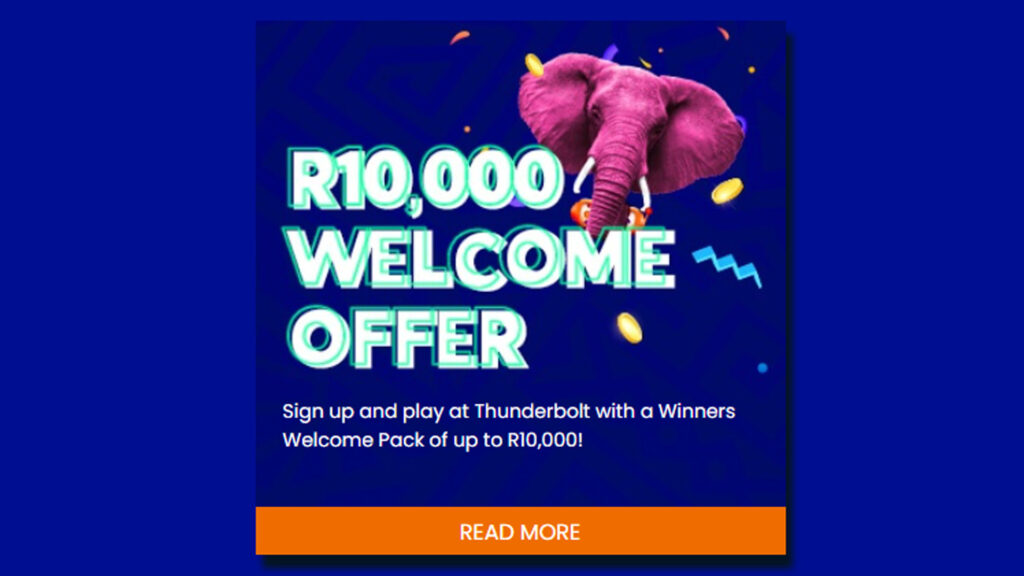Click the OFFER headline word
Screen dimensions: 1024x576
408,338
